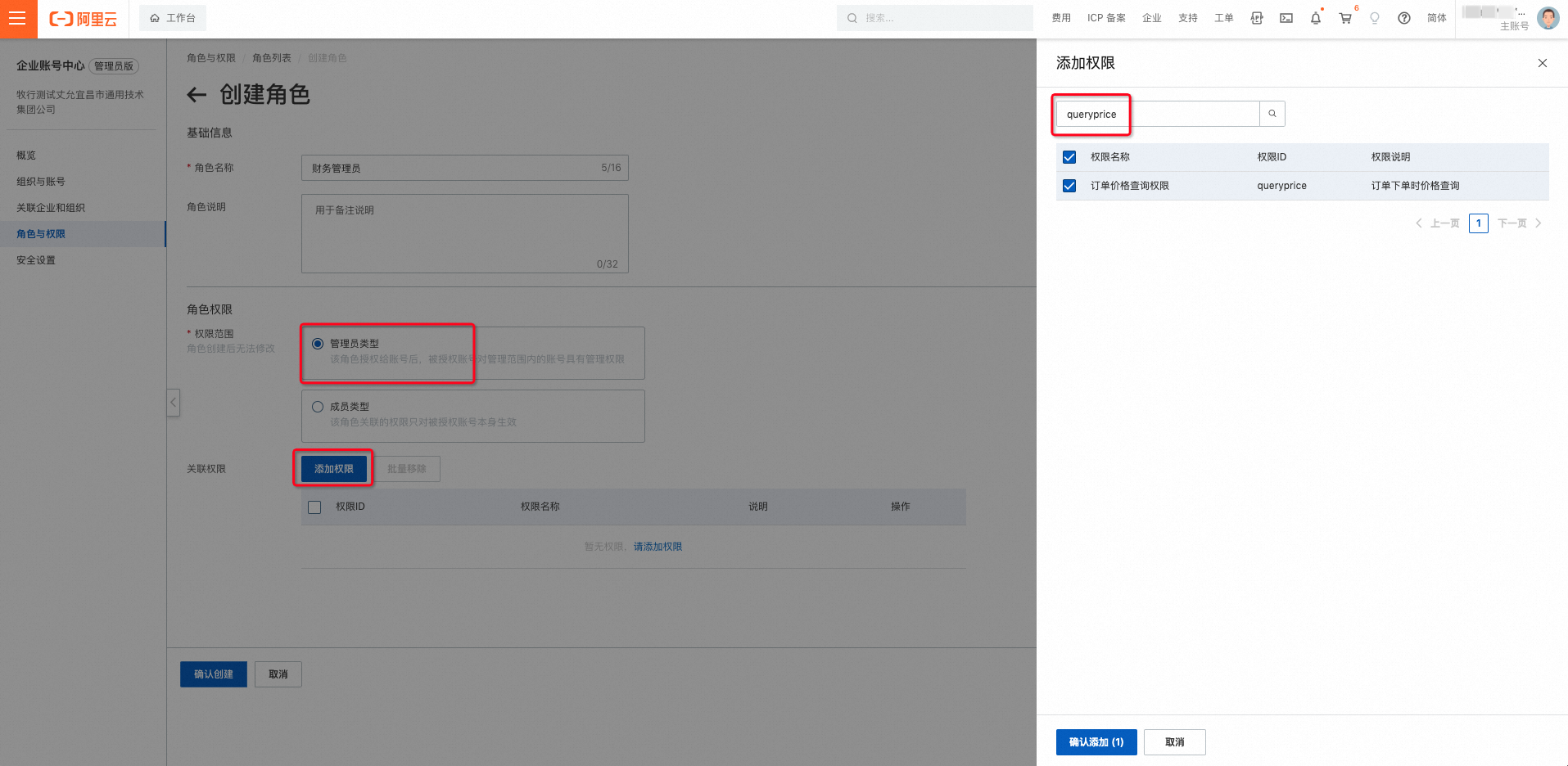Click the 角色名称 input field

point(464,168)
